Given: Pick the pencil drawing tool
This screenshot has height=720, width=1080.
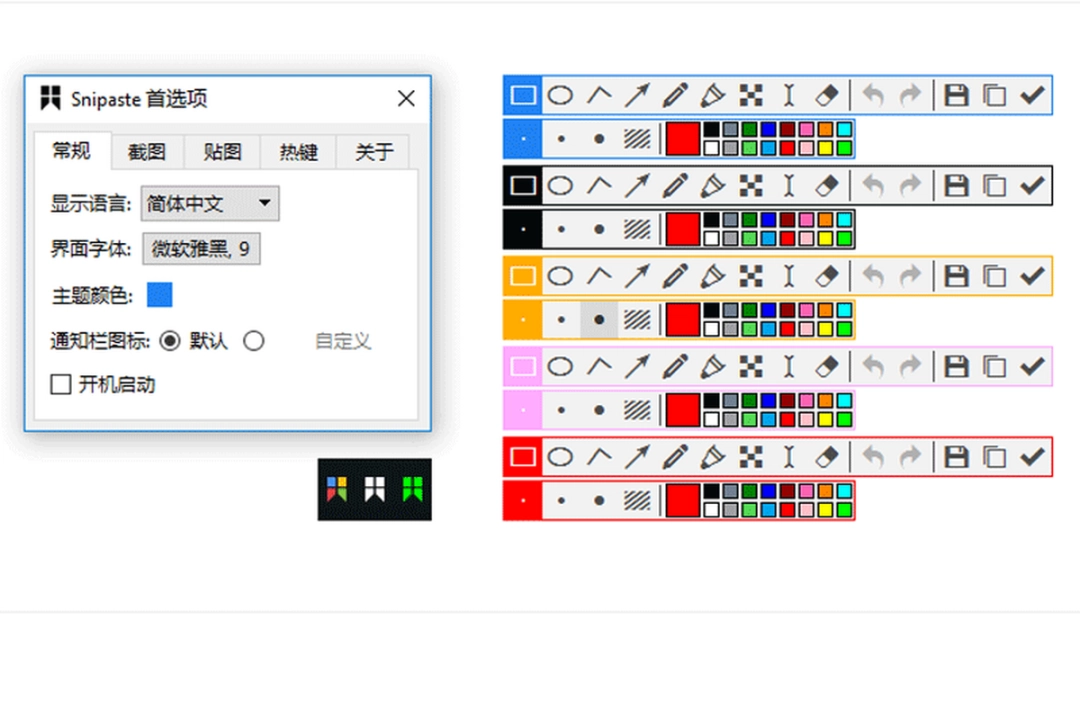Looking at the screenshot, I should 675,94.
